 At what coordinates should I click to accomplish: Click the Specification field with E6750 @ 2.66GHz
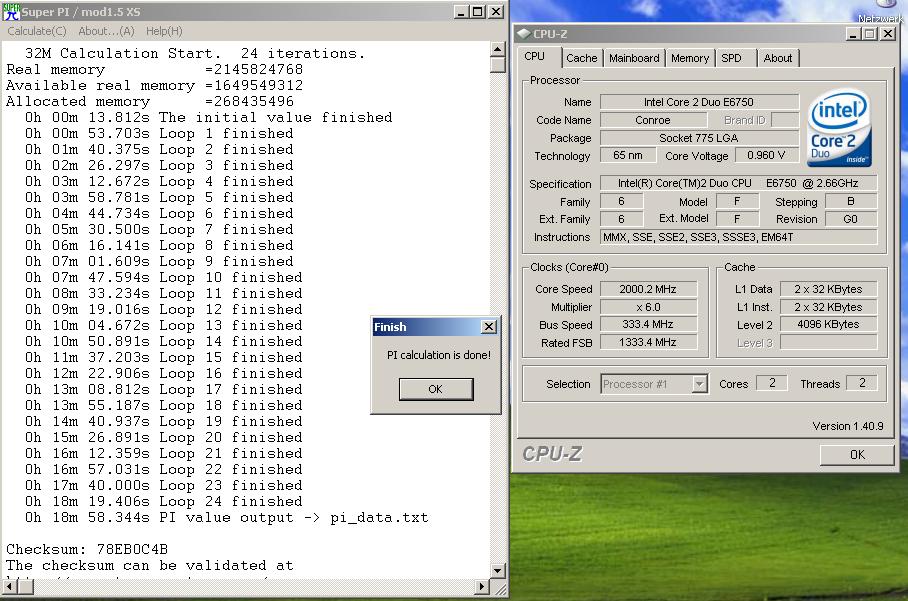pos(738,184)
